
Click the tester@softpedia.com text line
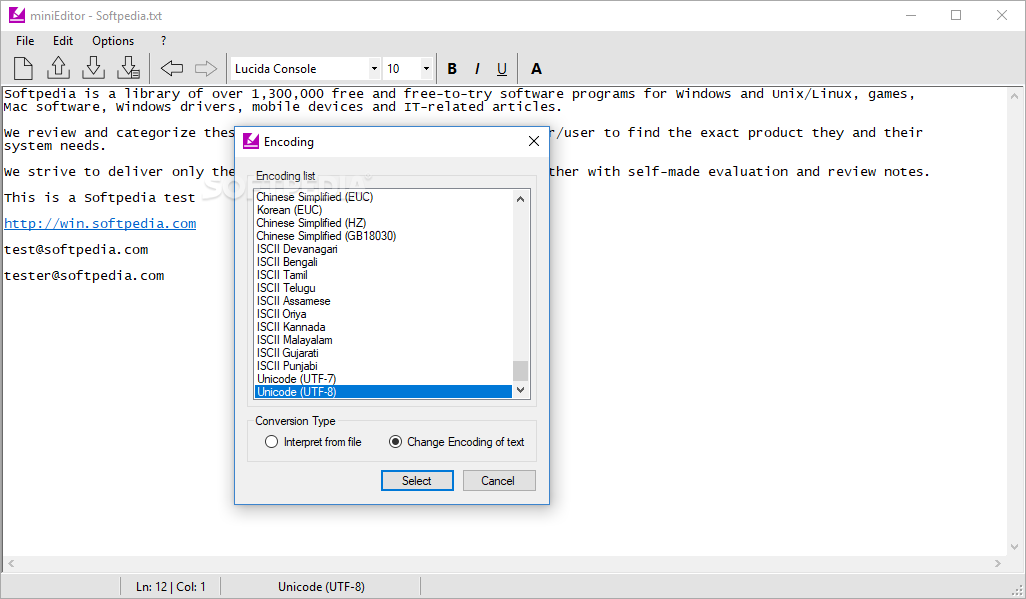tap(84, 276)
